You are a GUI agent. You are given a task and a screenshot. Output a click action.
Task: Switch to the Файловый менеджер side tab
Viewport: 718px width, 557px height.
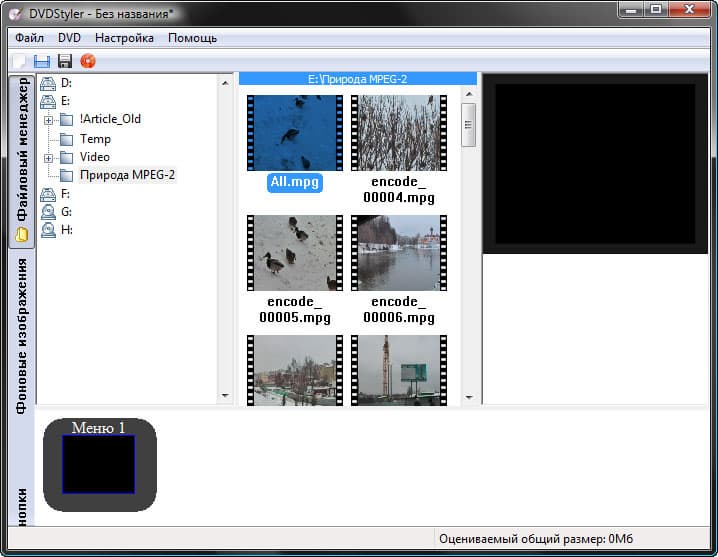pyautogui.click(x=22, y=161)
